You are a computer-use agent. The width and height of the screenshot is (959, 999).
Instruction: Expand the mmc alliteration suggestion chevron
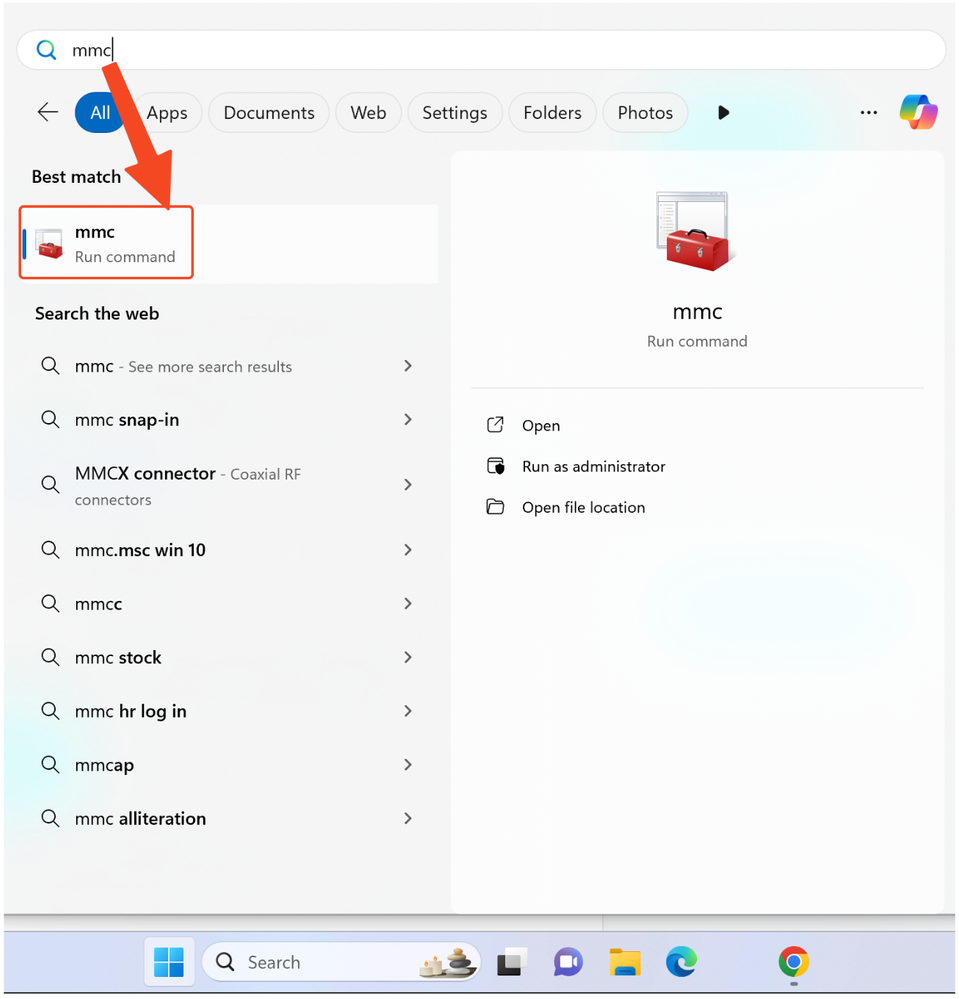point(408,818)
